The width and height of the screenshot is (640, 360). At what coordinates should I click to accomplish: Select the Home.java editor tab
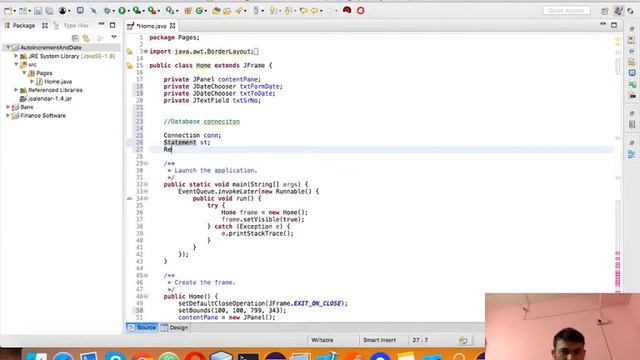pos(151,26)
